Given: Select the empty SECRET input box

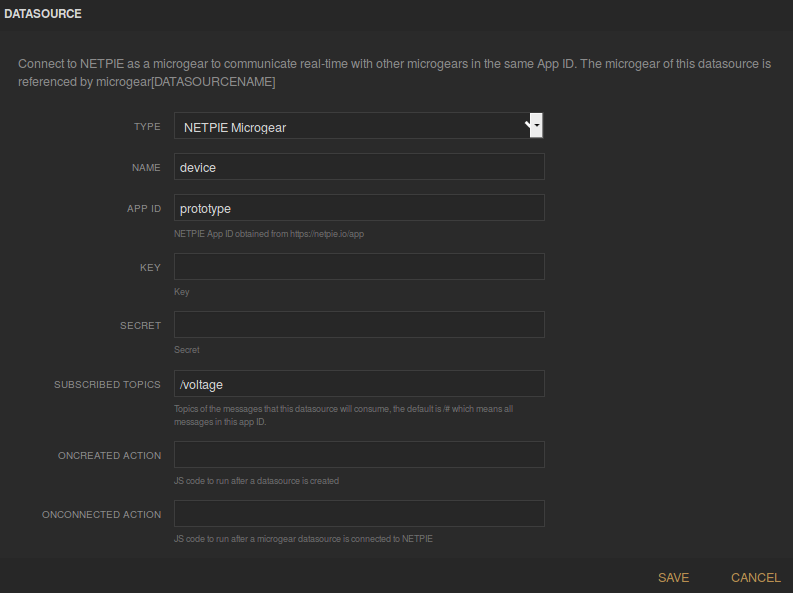Looking at the screenshot, I should [359, 325].
